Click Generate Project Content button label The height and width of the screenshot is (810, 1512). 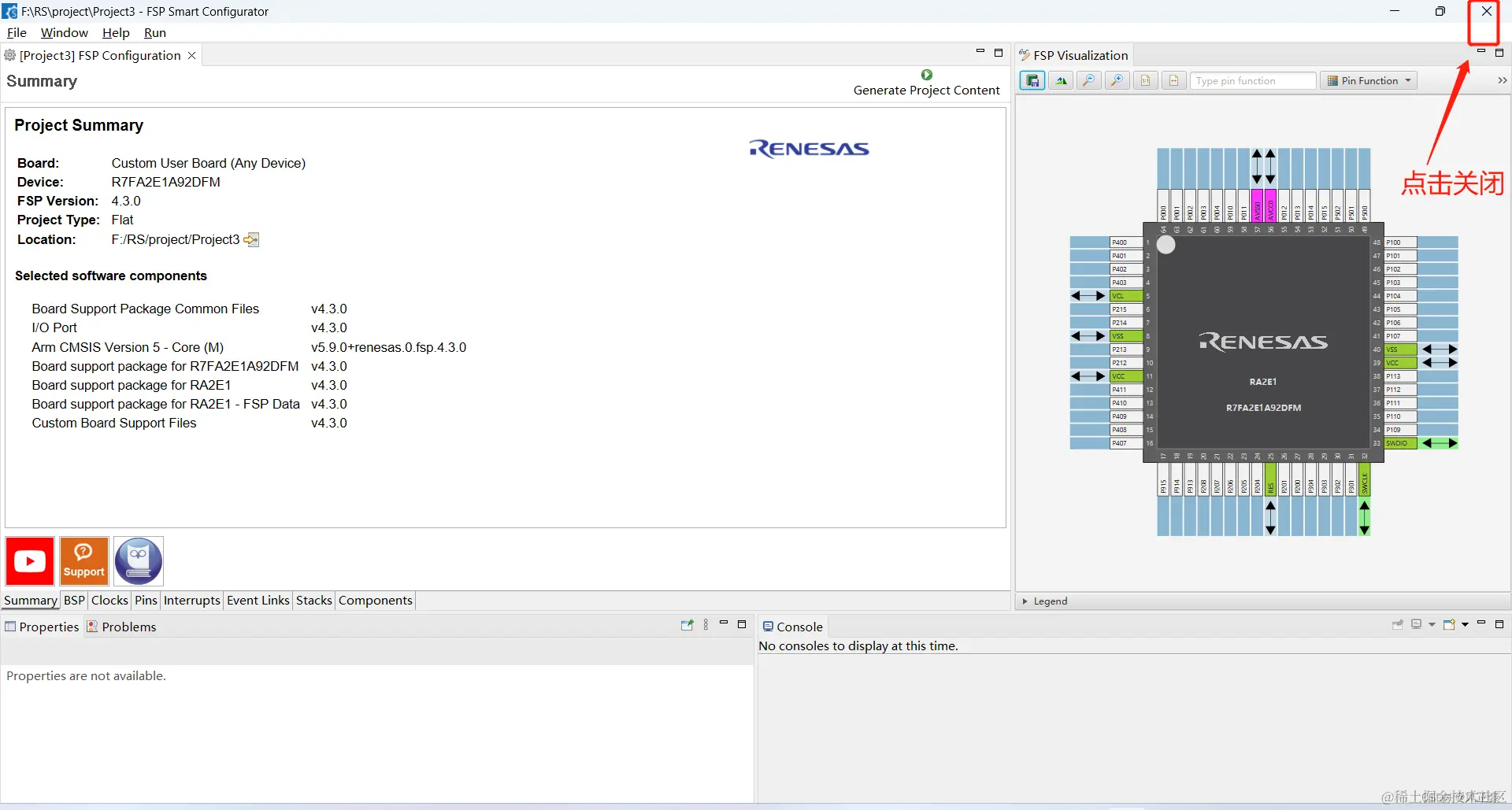click(x=926, y=90)
